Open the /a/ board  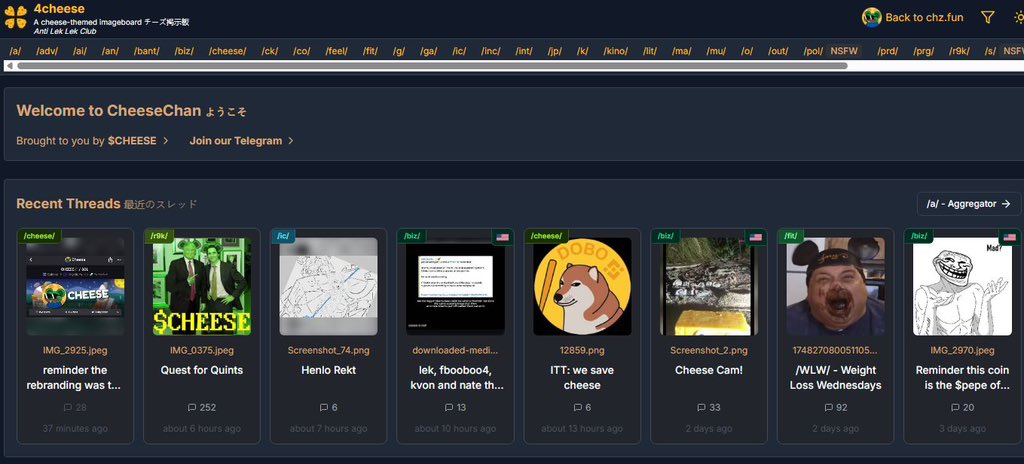click(15, 51)
